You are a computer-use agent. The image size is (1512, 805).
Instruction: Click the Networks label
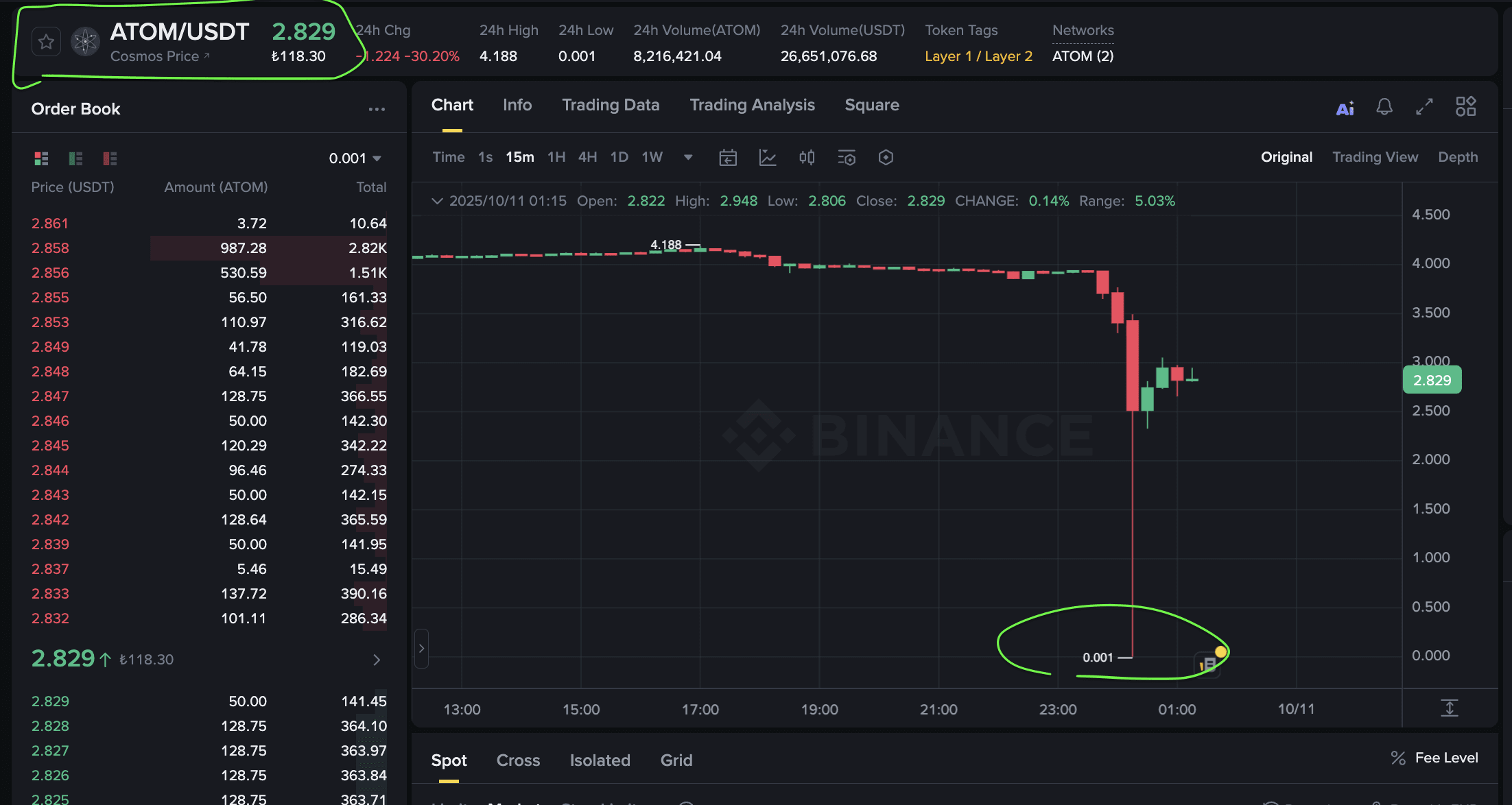pyautogui.click(x=1083, y=30)
